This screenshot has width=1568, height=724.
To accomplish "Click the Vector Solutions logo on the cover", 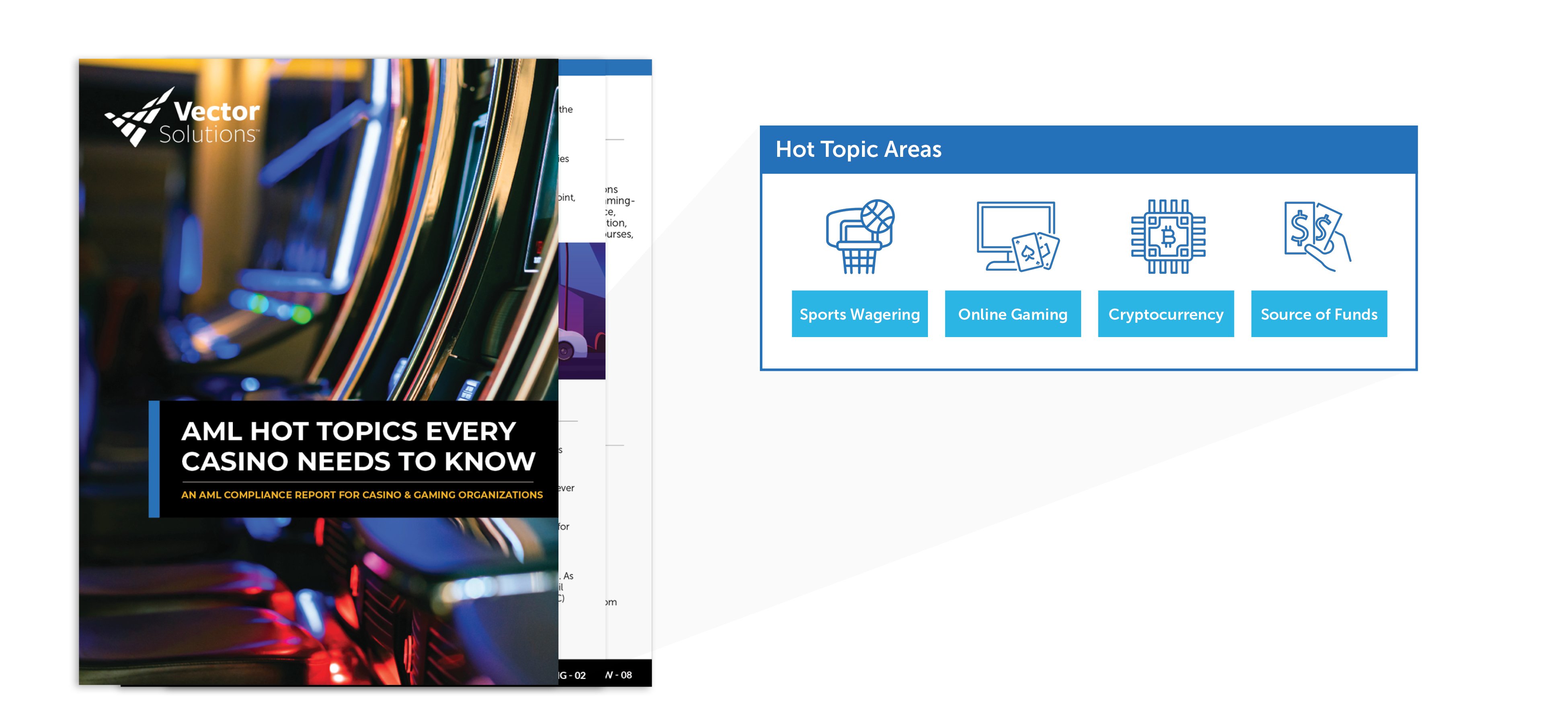I will pos(182,117).
